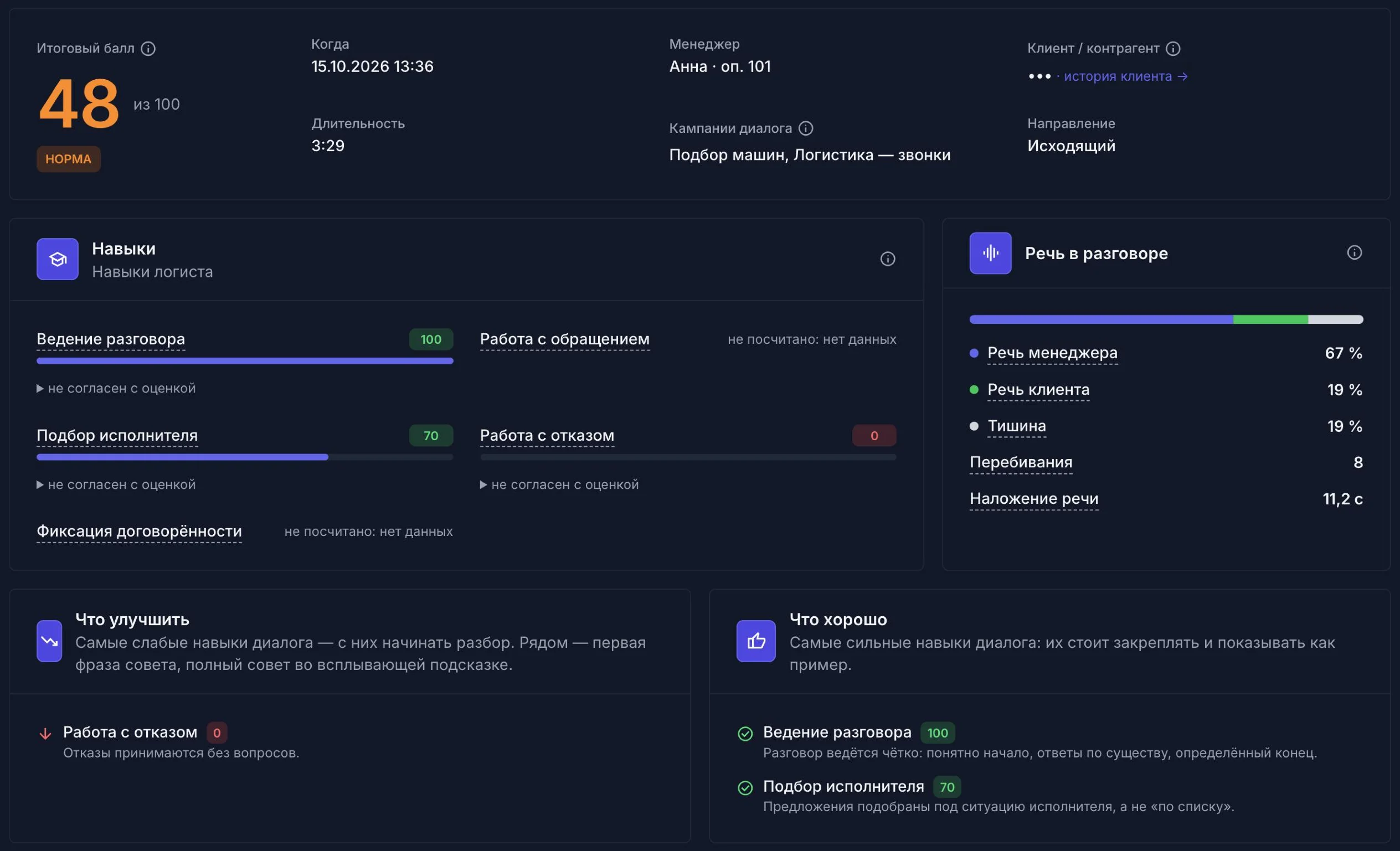Click the campaign text Подбор машин, Логистика — звонки

coord(810,155)
